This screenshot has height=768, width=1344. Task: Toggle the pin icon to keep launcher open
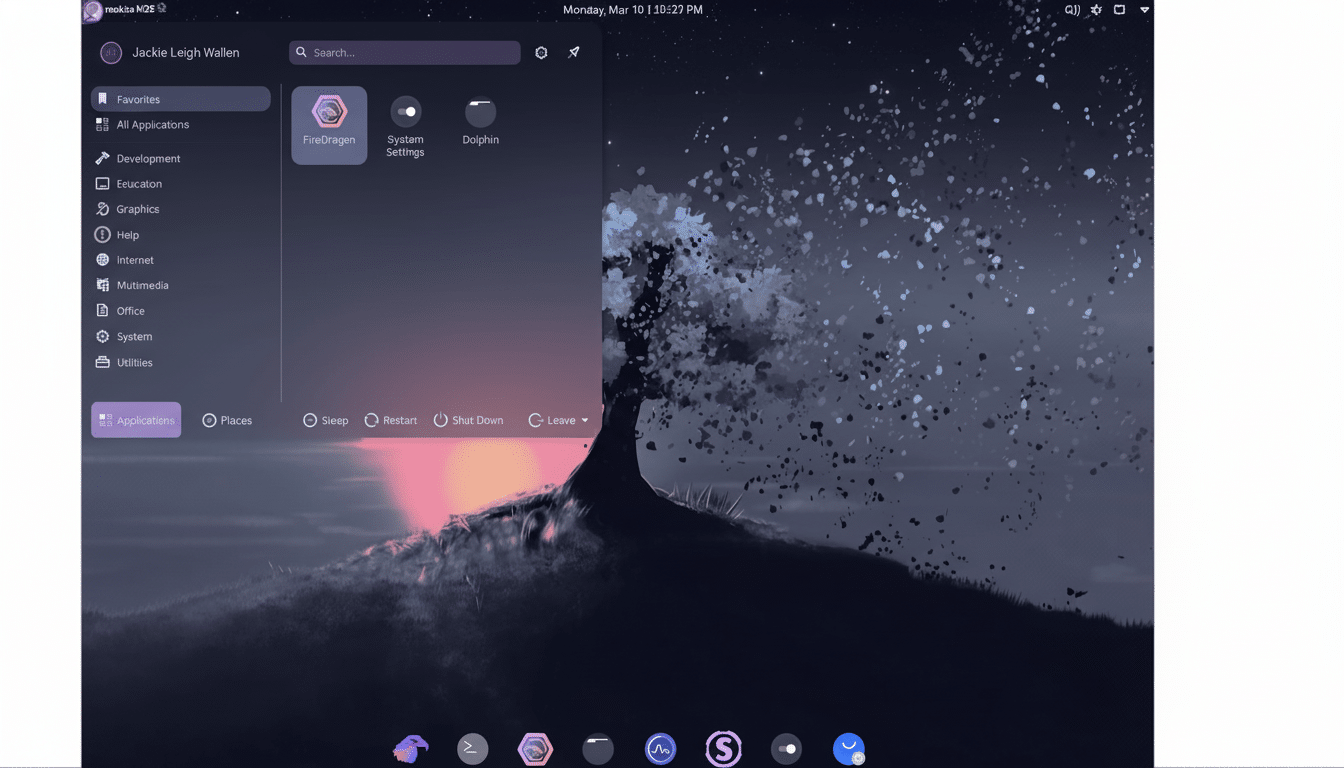[x=573, y=52]
